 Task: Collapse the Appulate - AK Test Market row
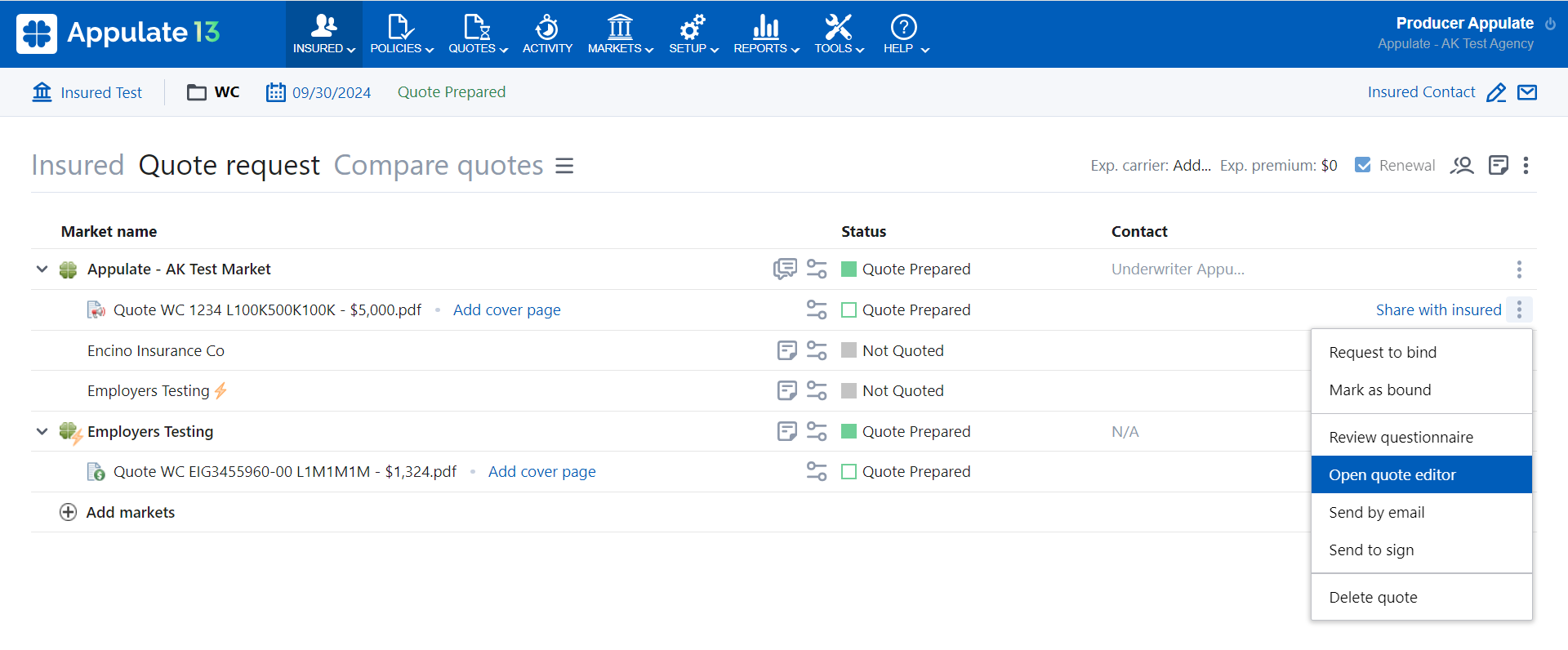[42, 269]
